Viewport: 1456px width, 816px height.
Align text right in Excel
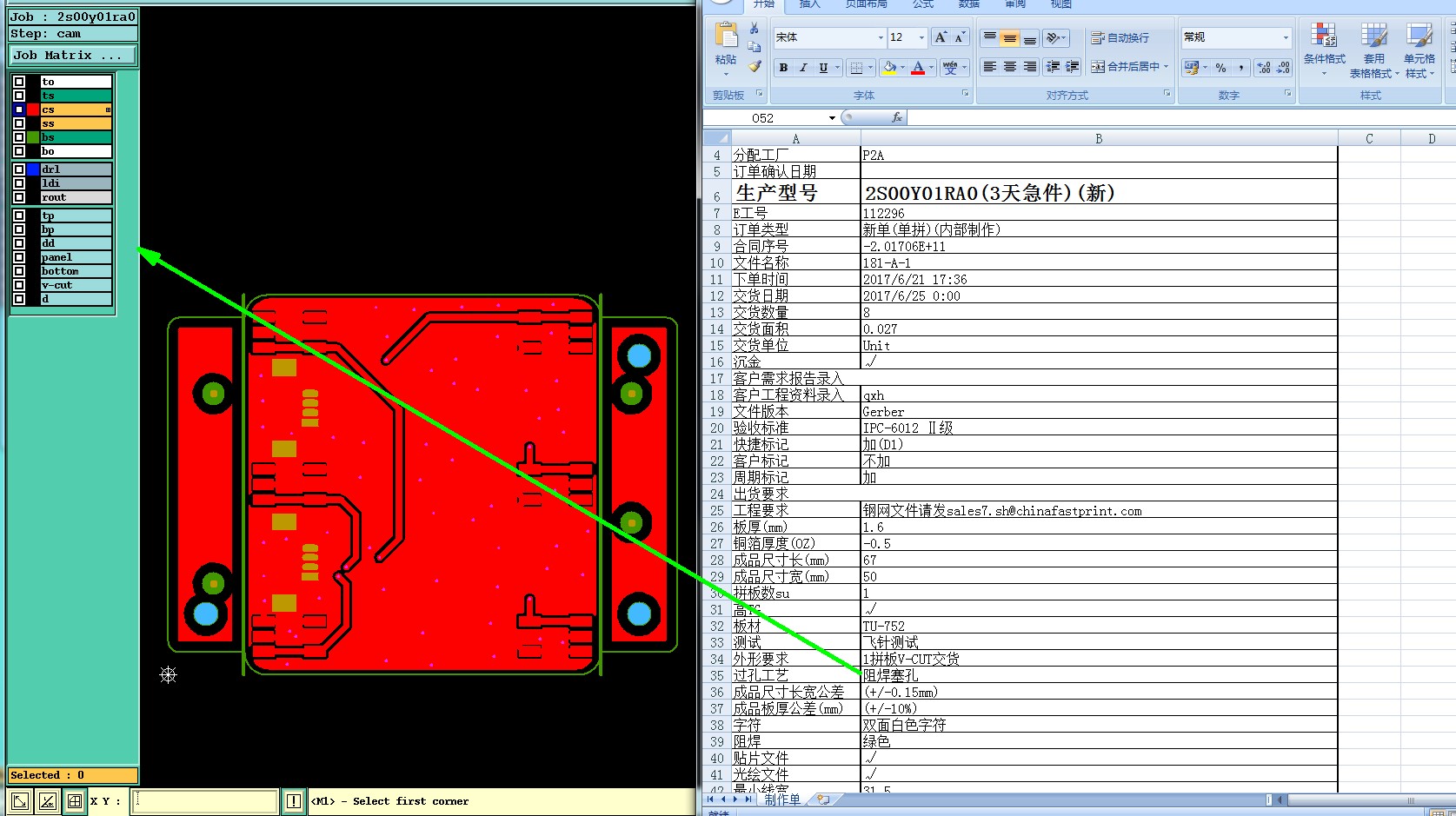pos(1029,67)
